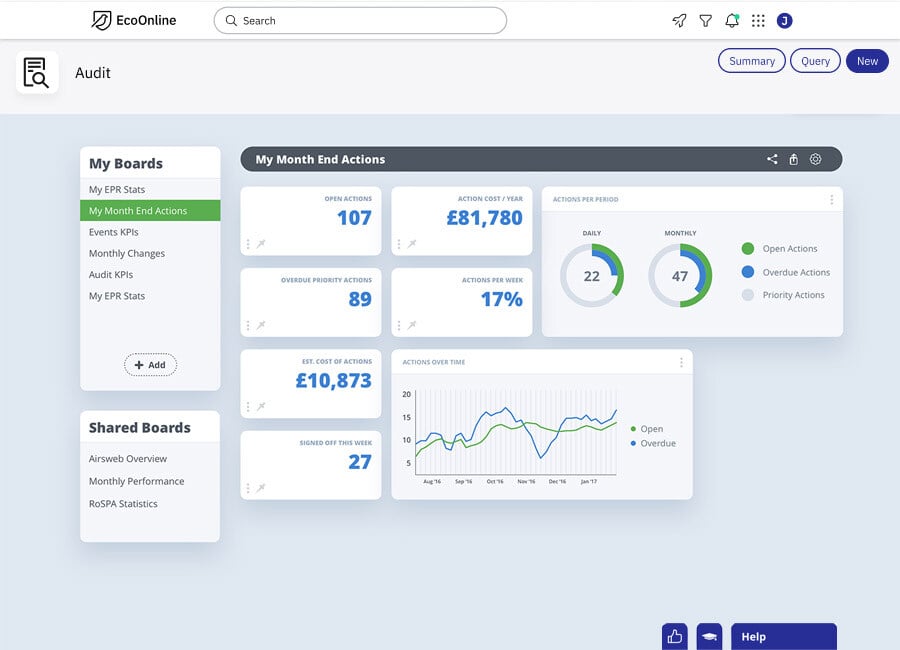Open Open Actions card drag handle menu
The width and height of the screenshot is (900, 650).
(248, 244)
